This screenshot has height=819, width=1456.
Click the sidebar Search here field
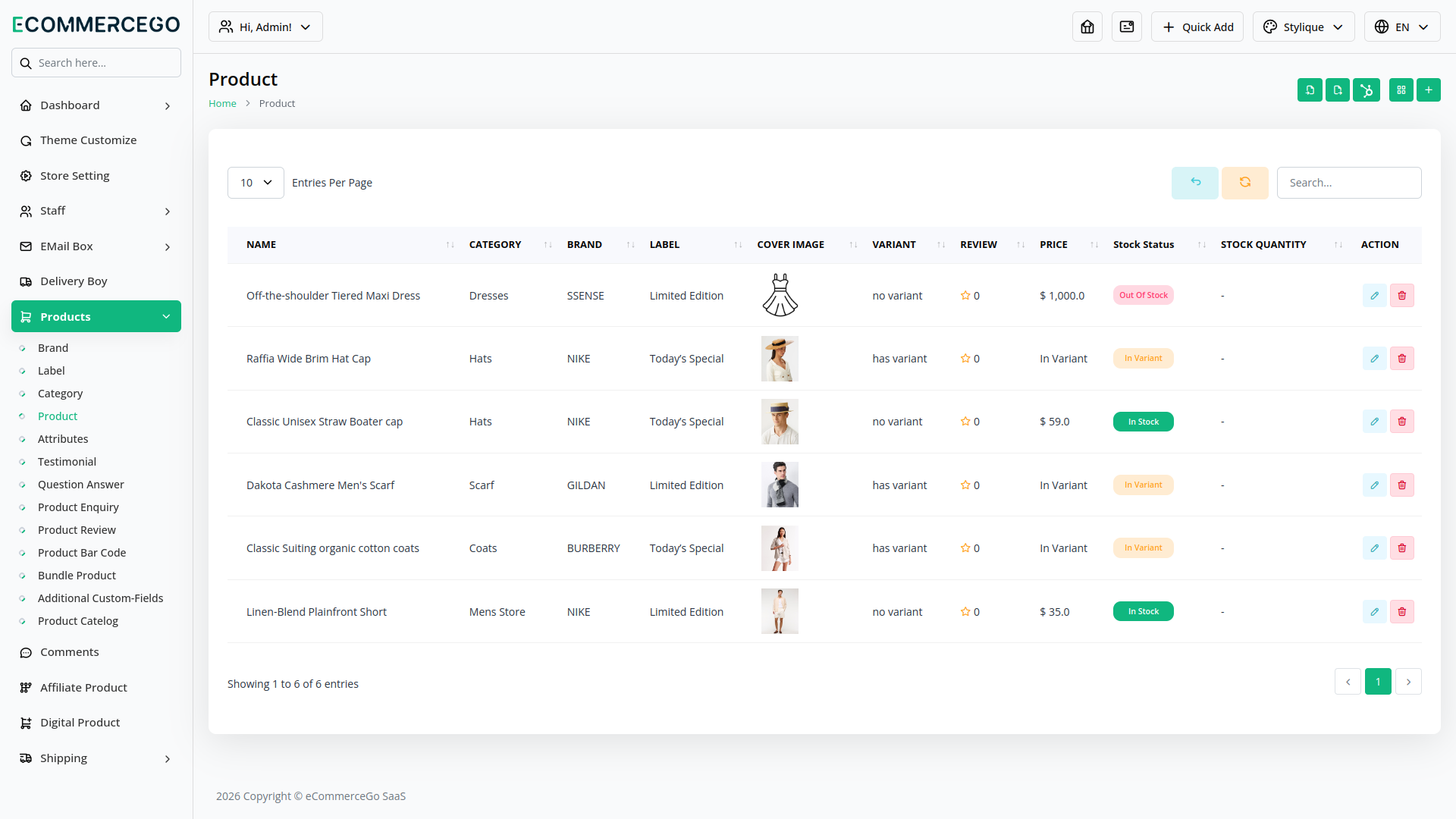click(96, 63)
